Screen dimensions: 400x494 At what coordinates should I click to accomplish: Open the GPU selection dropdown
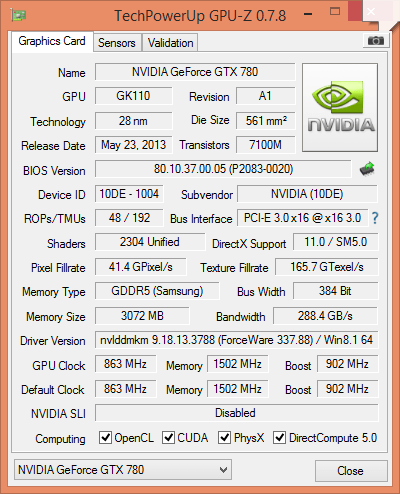pyautogui.click(x=123, y=470)
